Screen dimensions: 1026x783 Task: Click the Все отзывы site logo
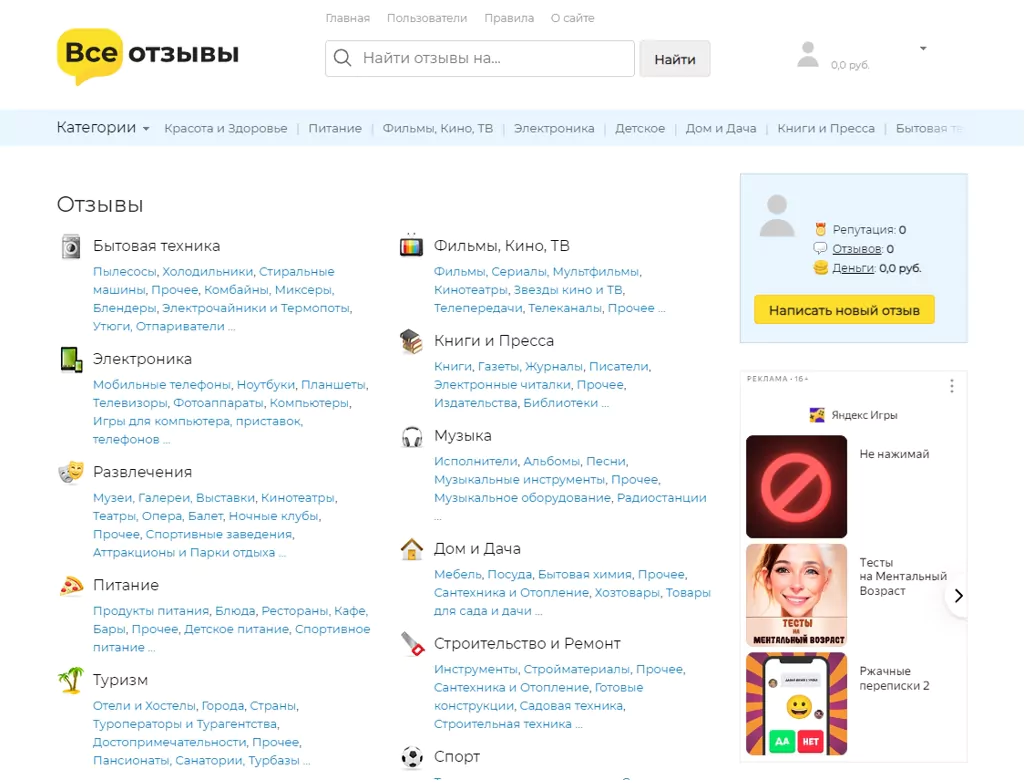pyautogui.click(x=148, y=56)
